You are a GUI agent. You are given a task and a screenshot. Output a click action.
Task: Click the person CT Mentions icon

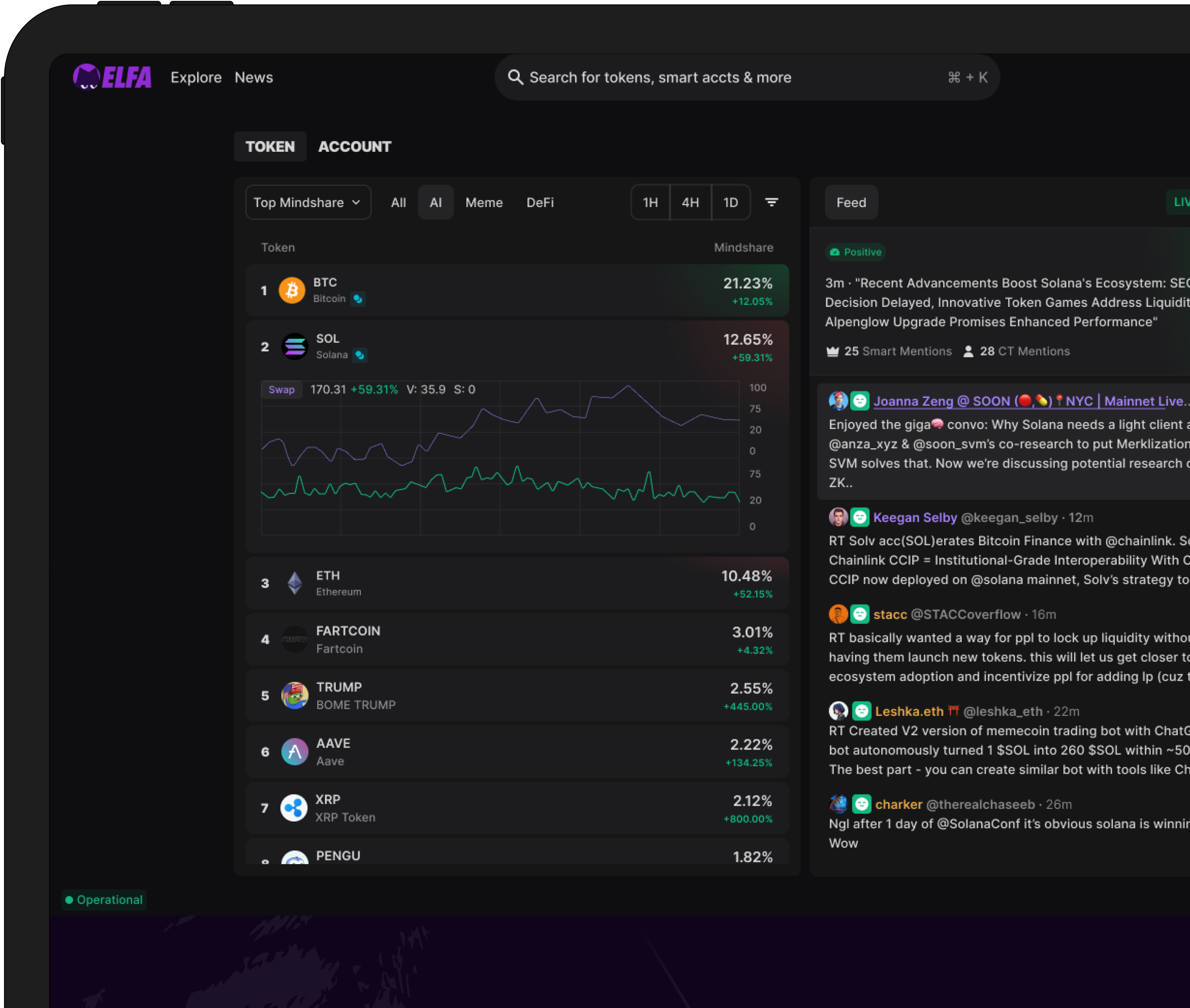[x=968, y=351]
